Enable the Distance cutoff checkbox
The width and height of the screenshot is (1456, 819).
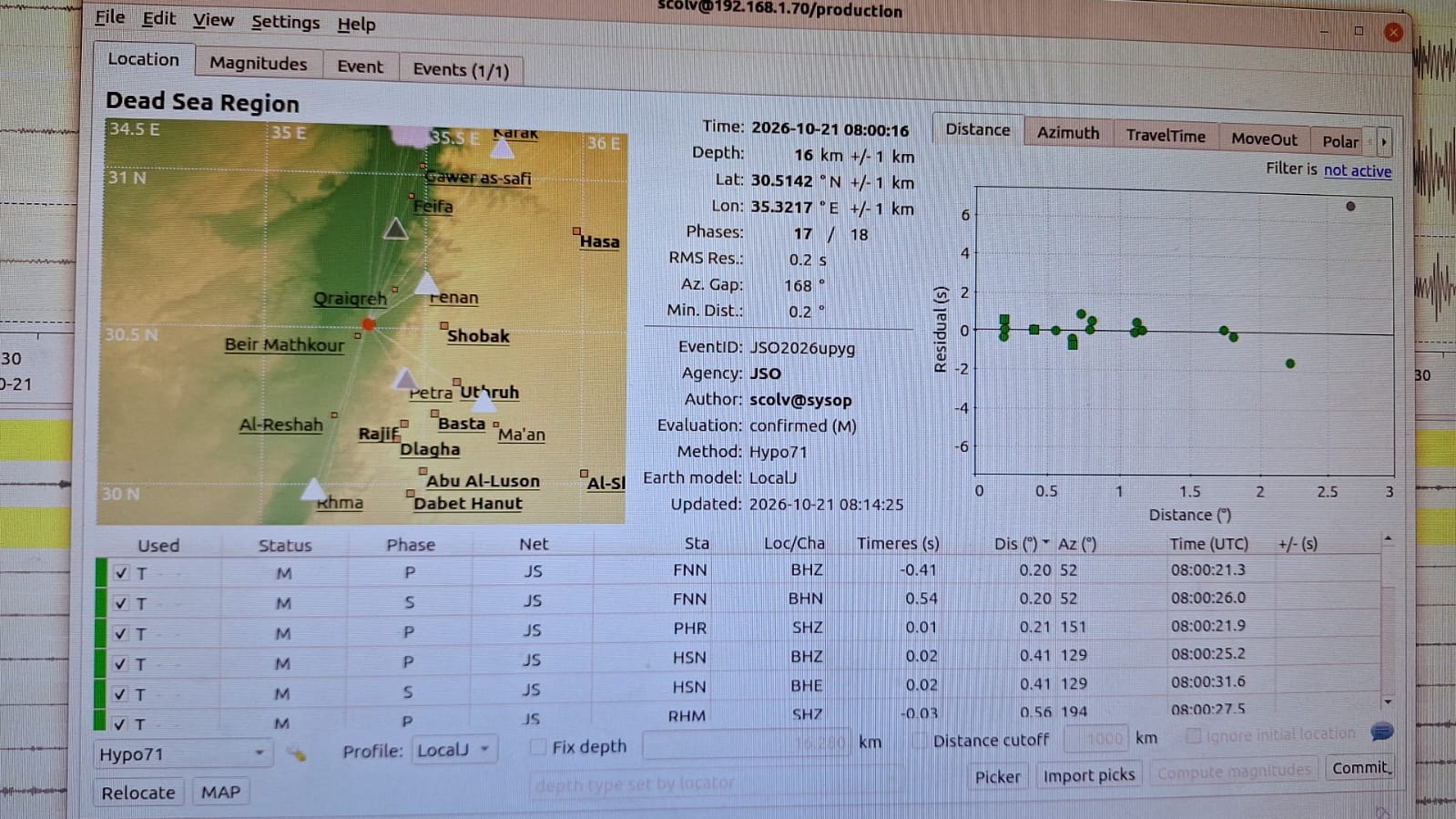pyautogui.click(x=920, y=740)
